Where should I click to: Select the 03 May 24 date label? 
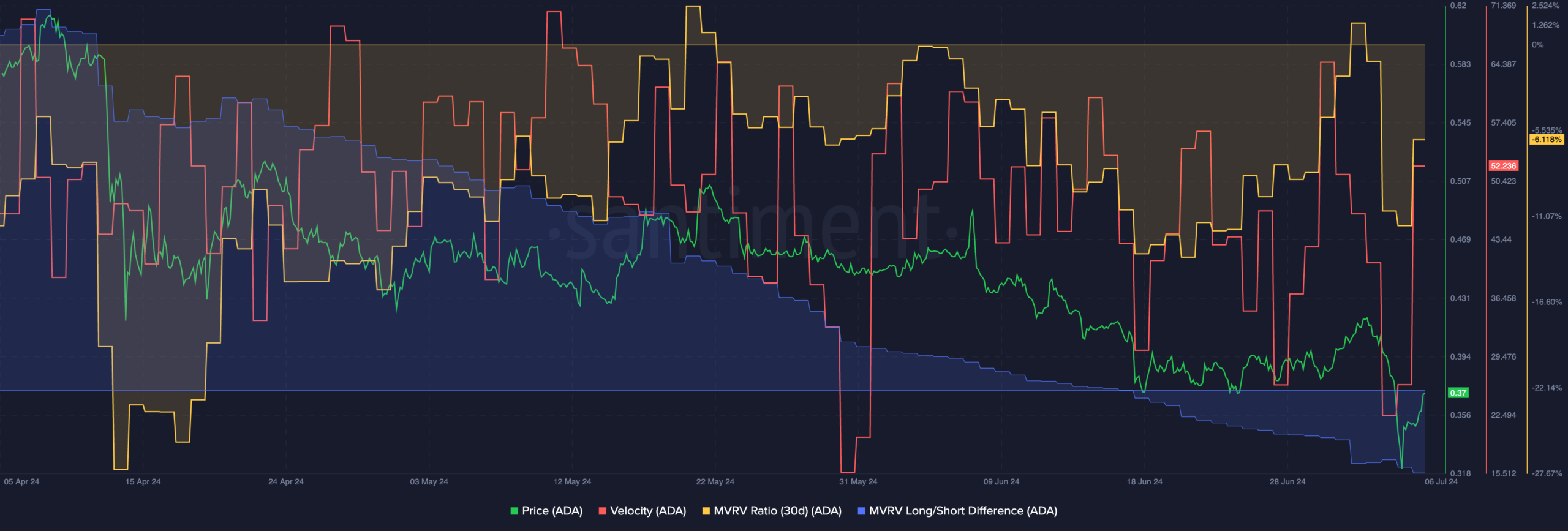click(429, 481)
